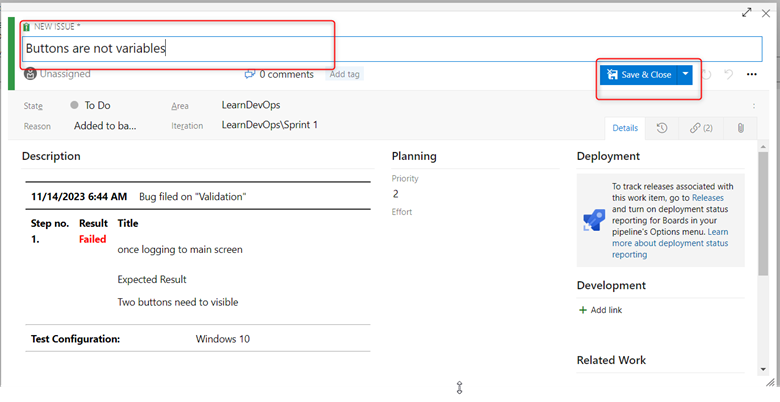Click Add link under Development
Screen dimensions: 780x402
click(606, 310)
